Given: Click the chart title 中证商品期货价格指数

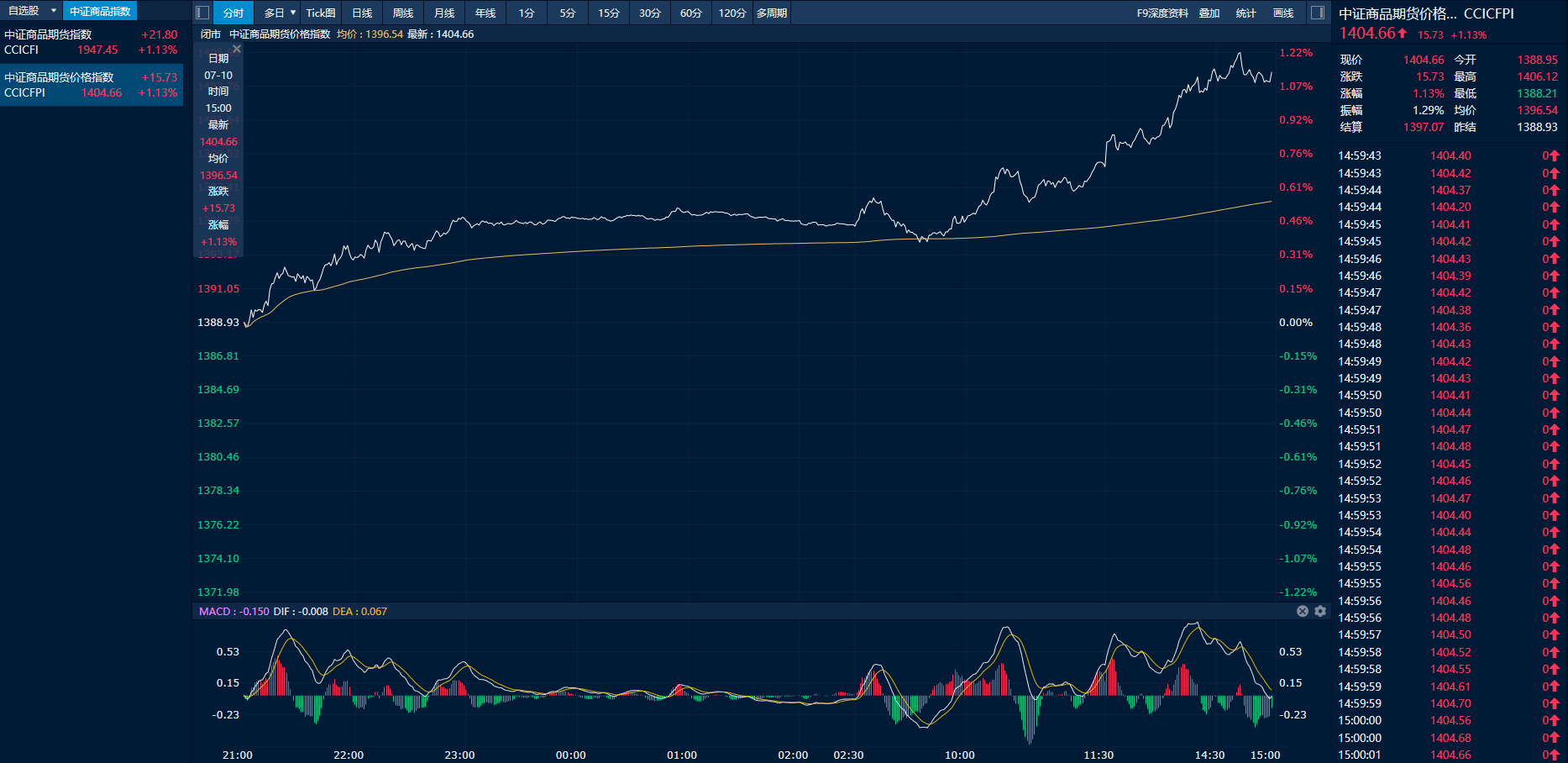Looking at the screenshot, I should pos(280,34).
